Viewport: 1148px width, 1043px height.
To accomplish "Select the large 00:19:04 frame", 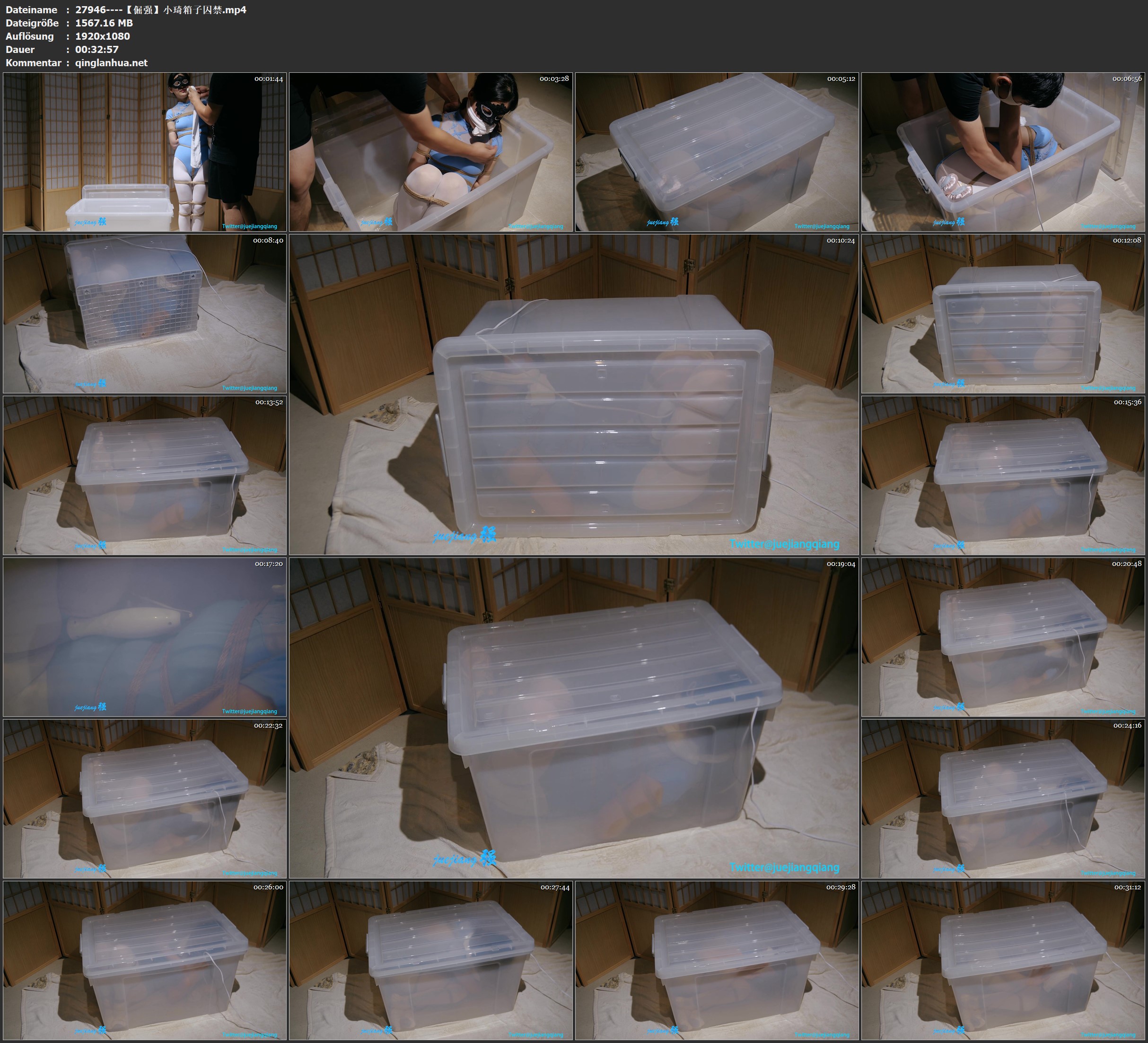I will 573,718.
